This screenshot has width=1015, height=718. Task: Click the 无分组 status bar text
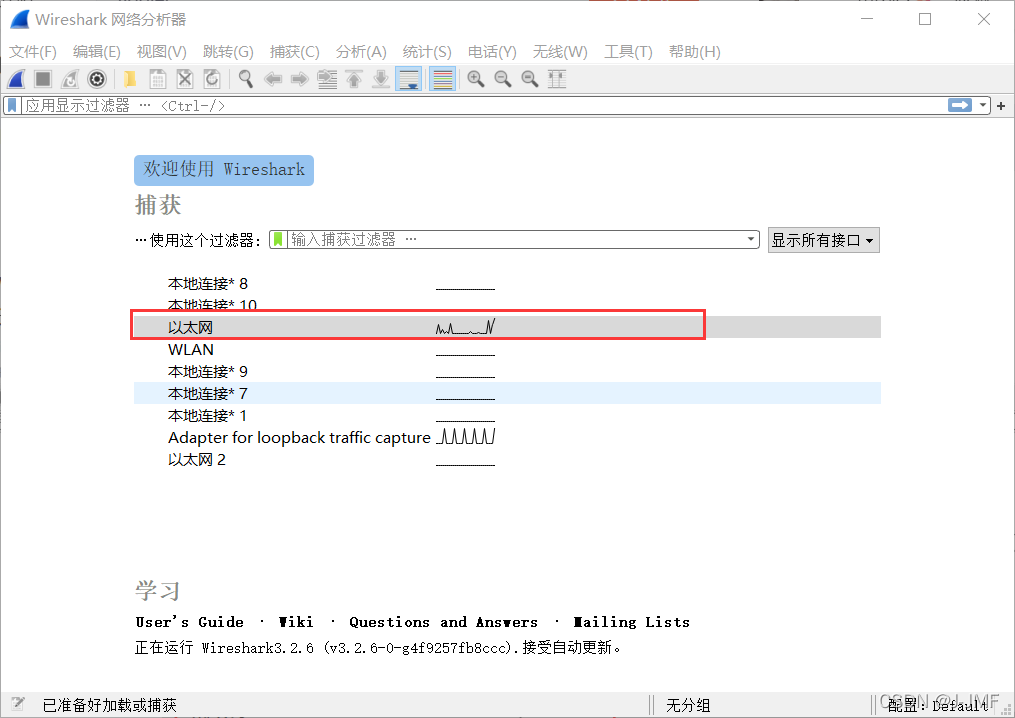688,705
